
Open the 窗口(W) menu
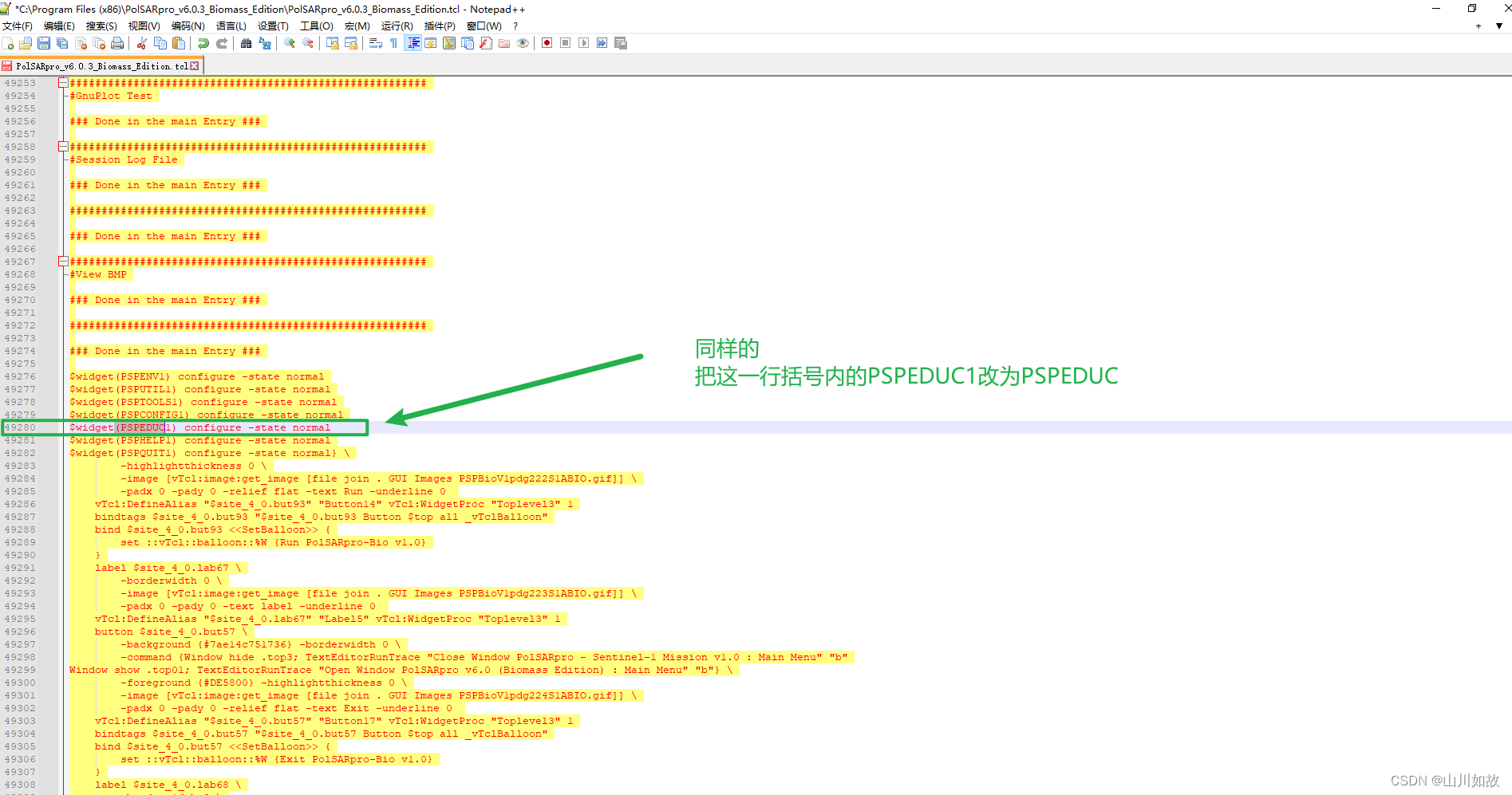(484, 26)
